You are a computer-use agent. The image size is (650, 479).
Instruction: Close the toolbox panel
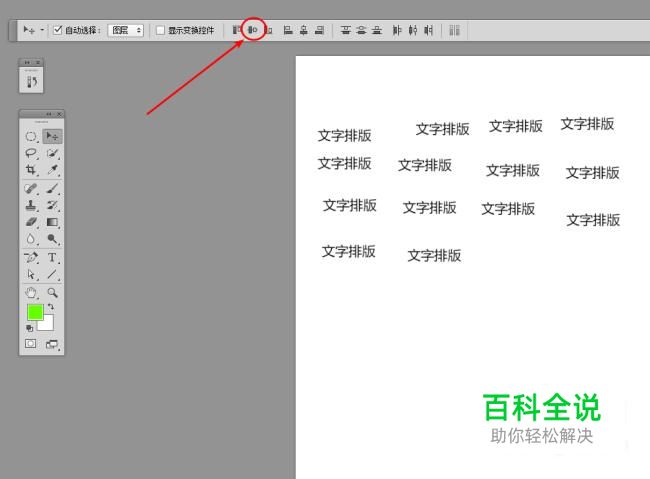[59, 114]
